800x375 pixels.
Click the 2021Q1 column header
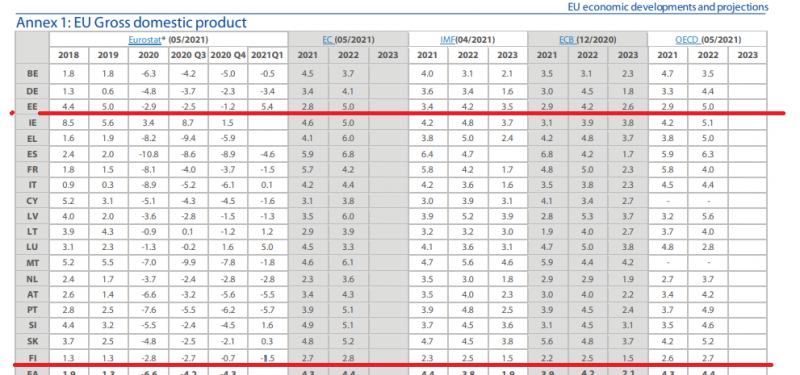[268, 55]
